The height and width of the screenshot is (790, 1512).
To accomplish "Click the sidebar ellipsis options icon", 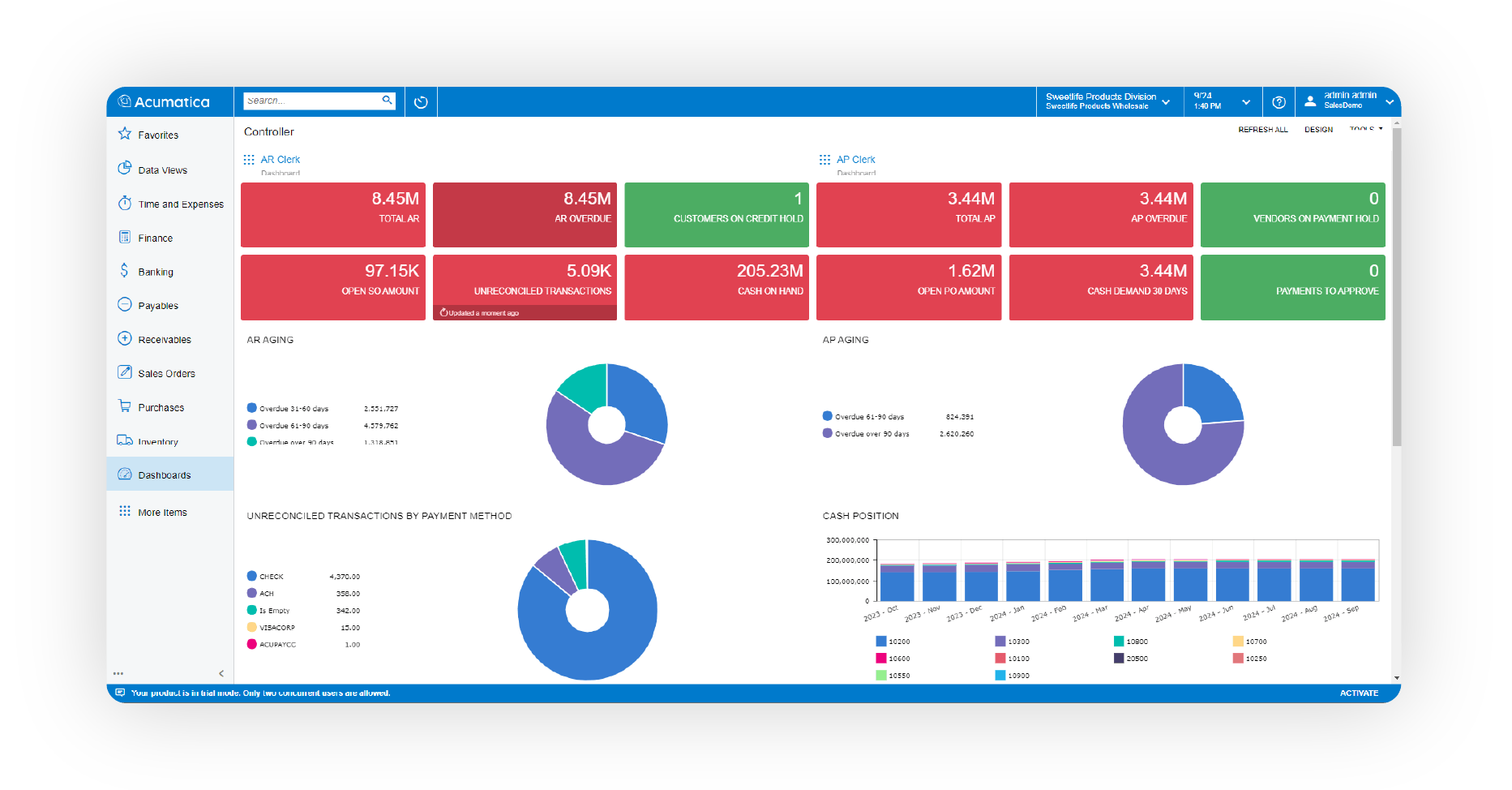I will [x=118, y=674].
